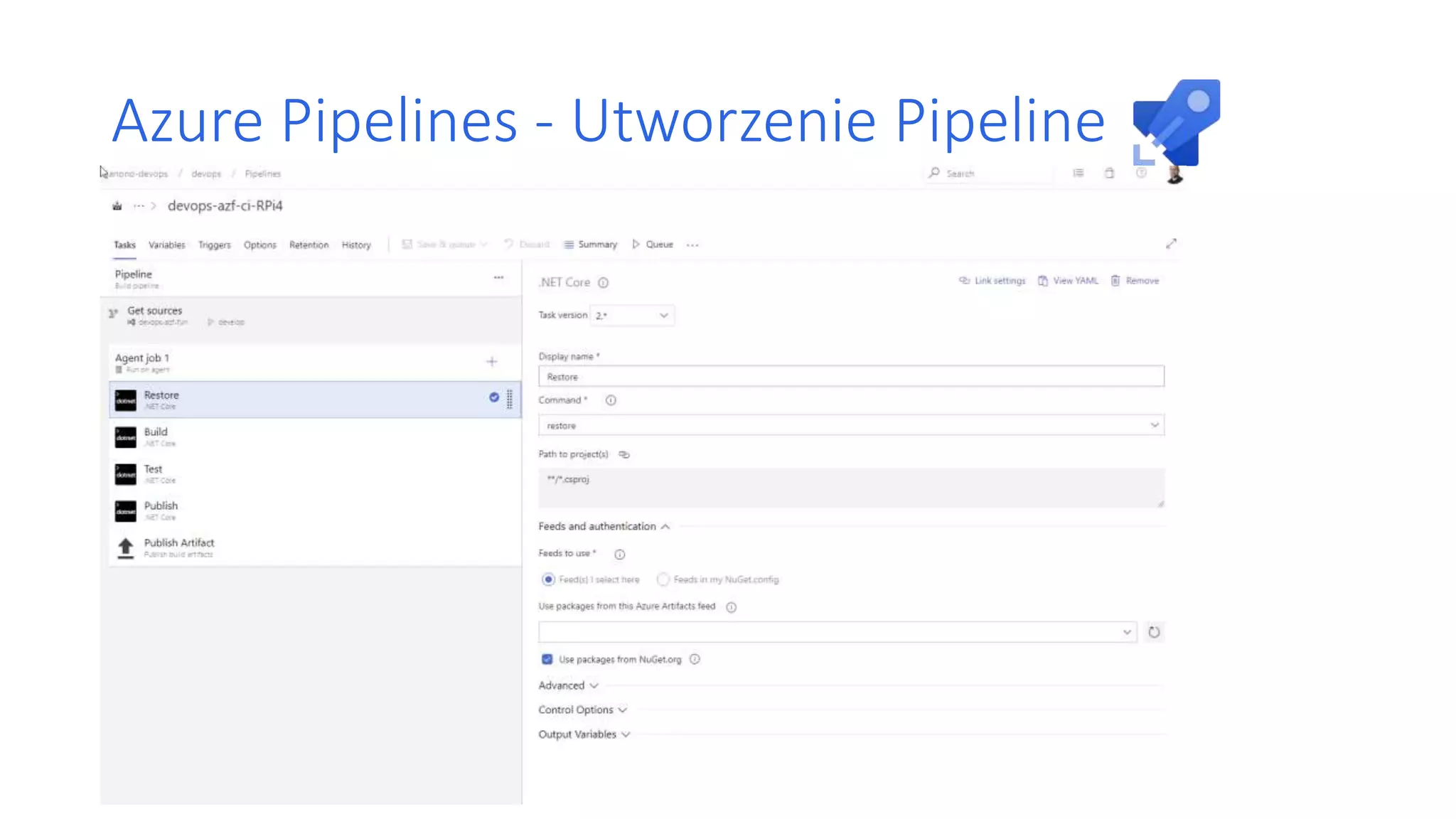Viewport: 1456px width, 819px height.
Task: Open the help icon in the header
Action: (x=1141, y=173)
